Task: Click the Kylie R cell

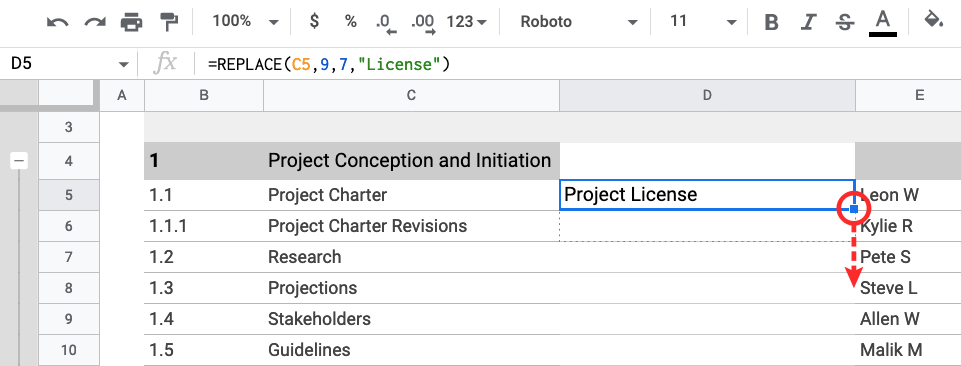Action: point(908,226)
